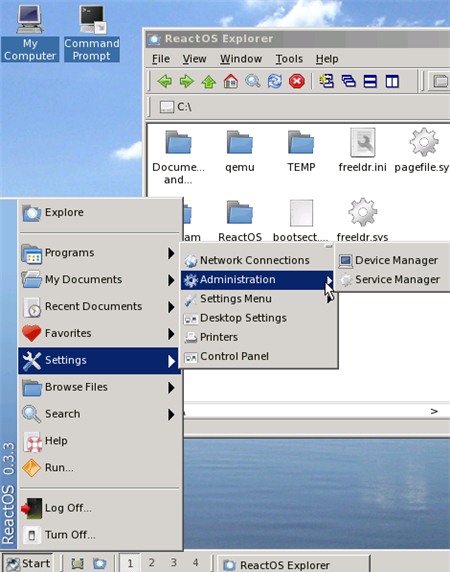Choose Log Off... from the Start menu
The height and width of the screenshot is (572, 450).
[x=100, y=508]
